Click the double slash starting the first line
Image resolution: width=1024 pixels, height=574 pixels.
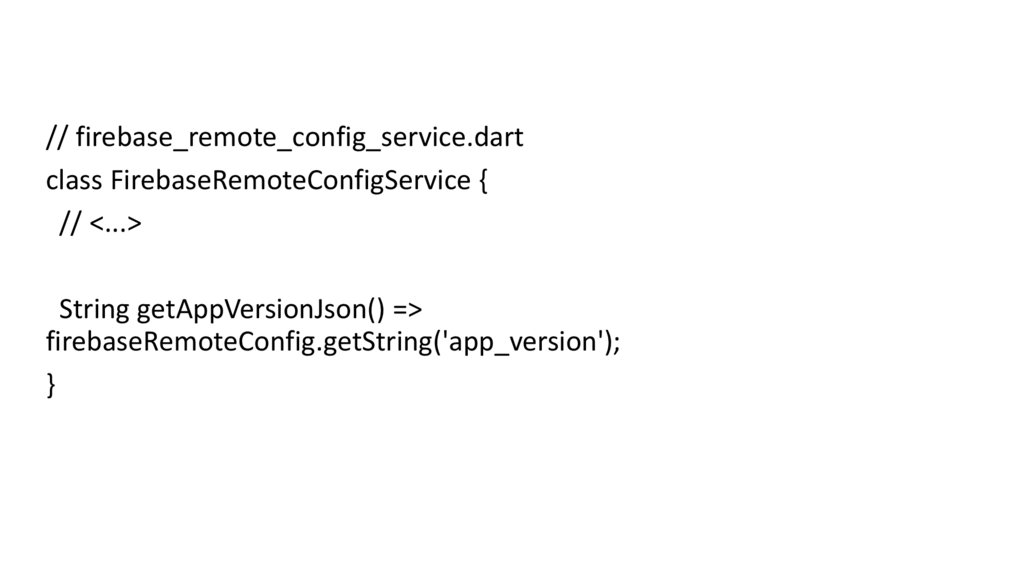click(56, 137)
